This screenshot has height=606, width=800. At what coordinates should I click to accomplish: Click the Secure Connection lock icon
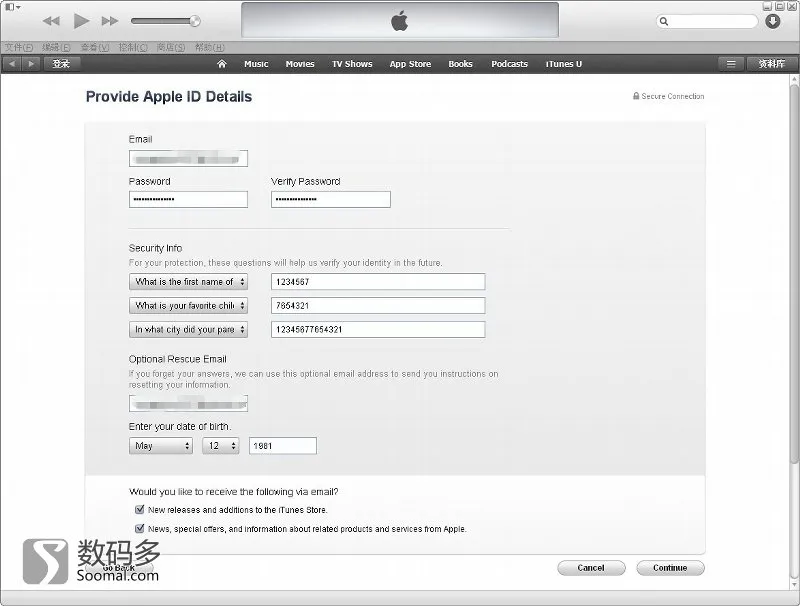(636, 96)
